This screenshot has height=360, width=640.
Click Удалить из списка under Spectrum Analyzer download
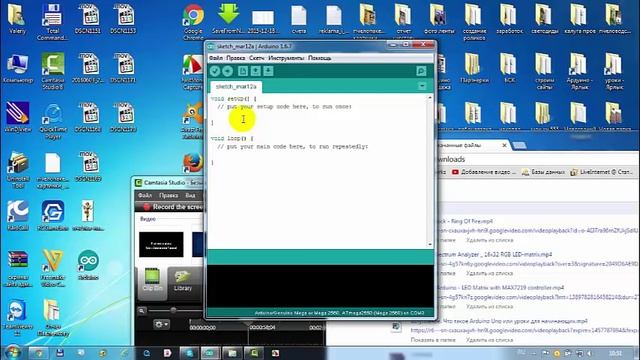489,273
